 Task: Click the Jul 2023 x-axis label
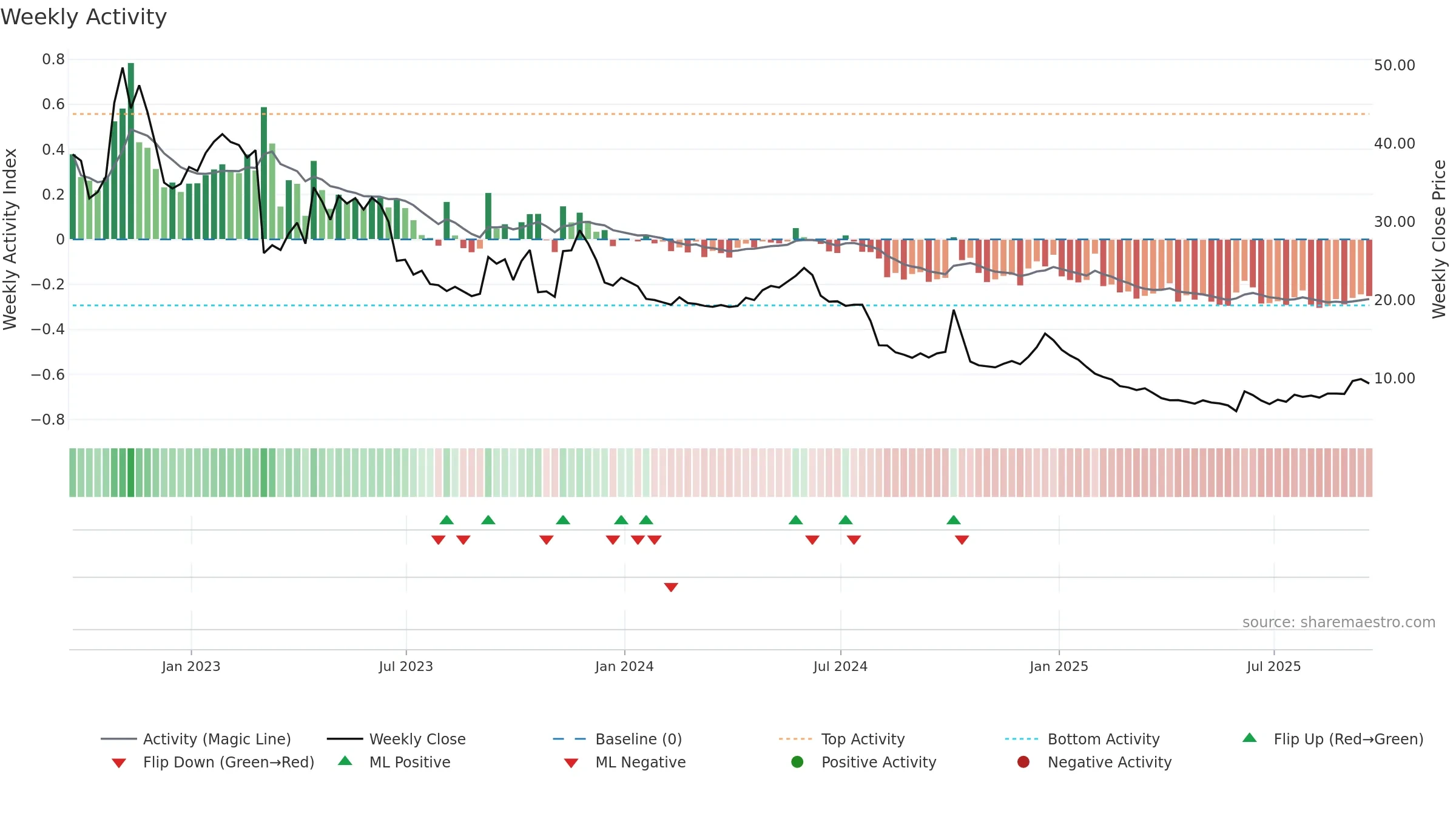(x=406, y=667)
